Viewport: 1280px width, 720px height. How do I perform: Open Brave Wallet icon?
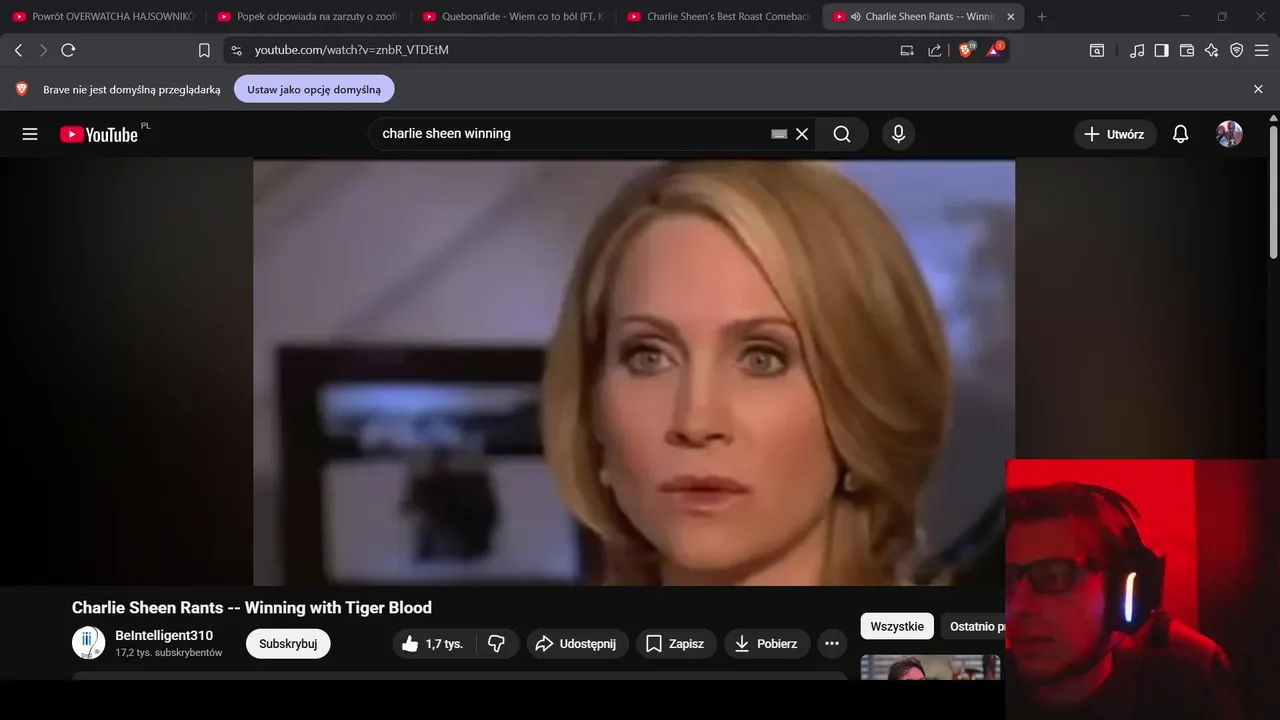(1187, 50)
